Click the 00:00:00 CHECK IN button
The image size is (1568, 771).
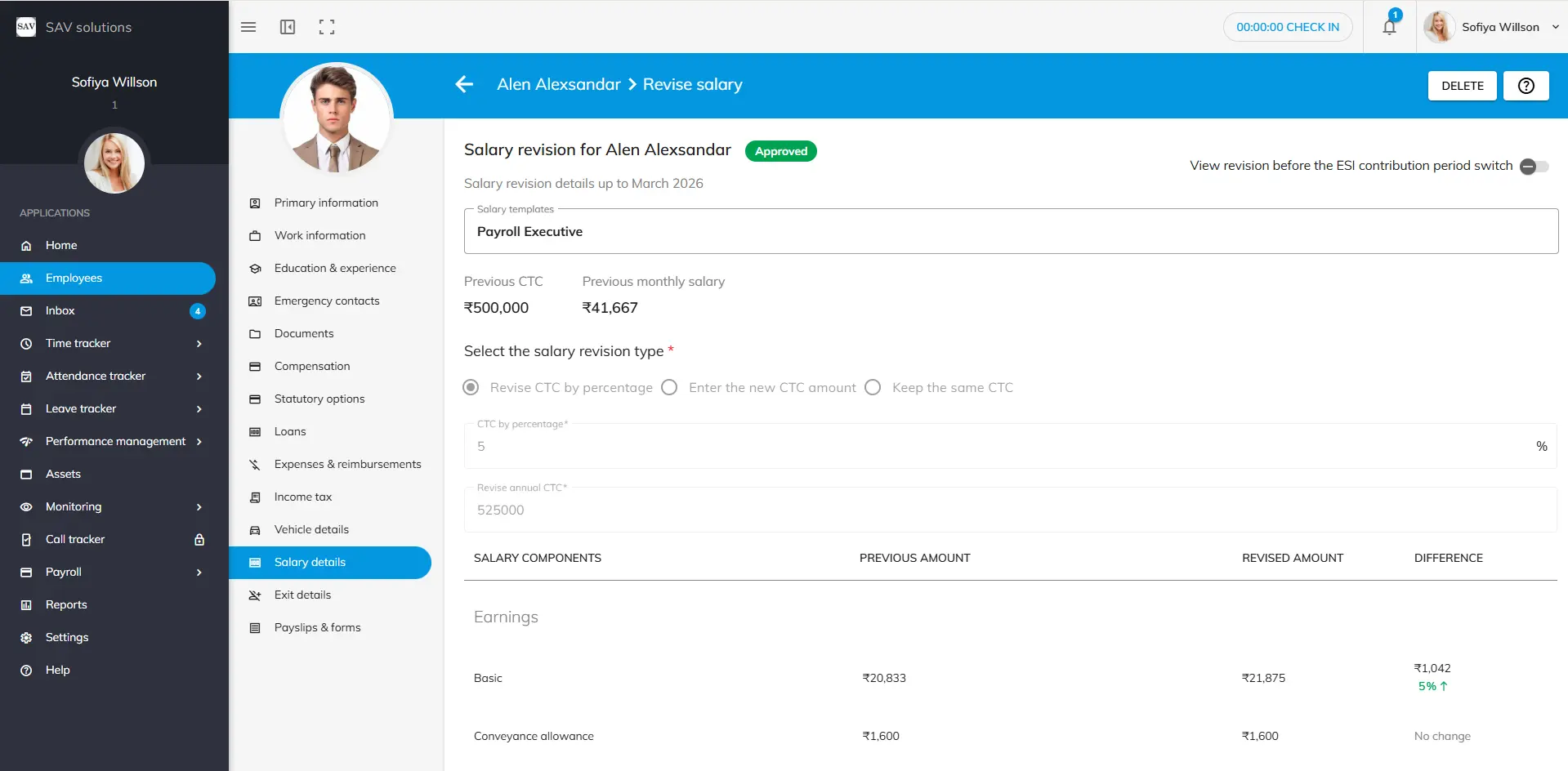[x=1287, y=27]
